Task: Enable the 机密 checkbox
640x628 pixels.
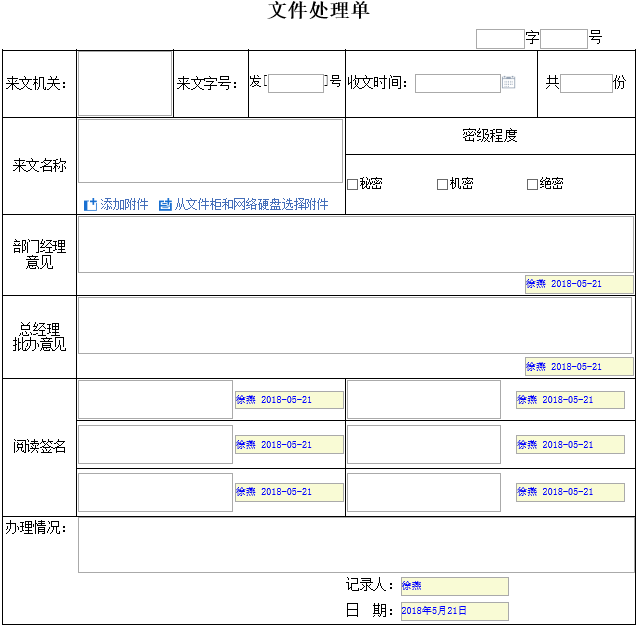Action: 442,184
